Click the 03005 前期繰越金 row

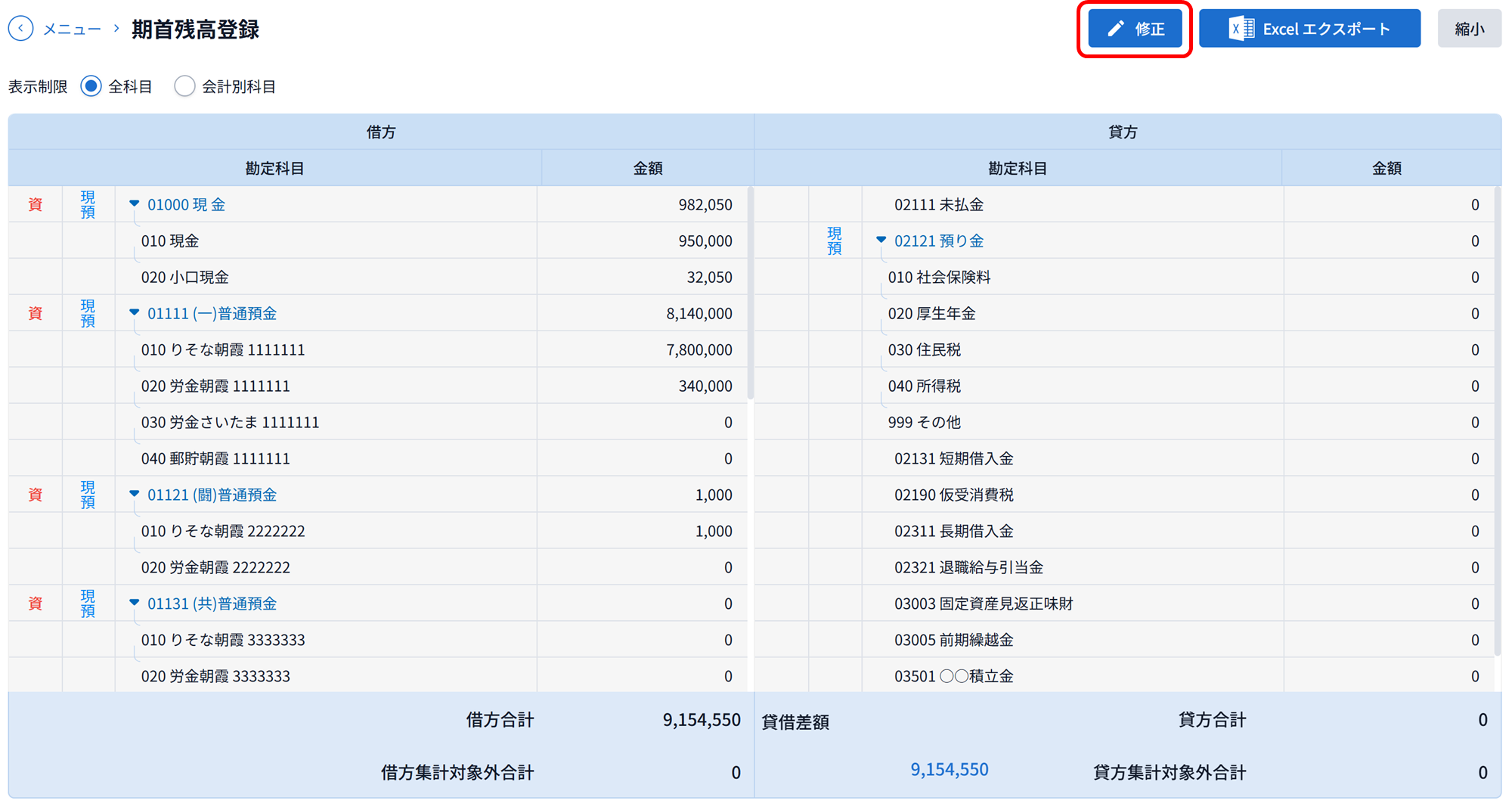pos(1125,640)
